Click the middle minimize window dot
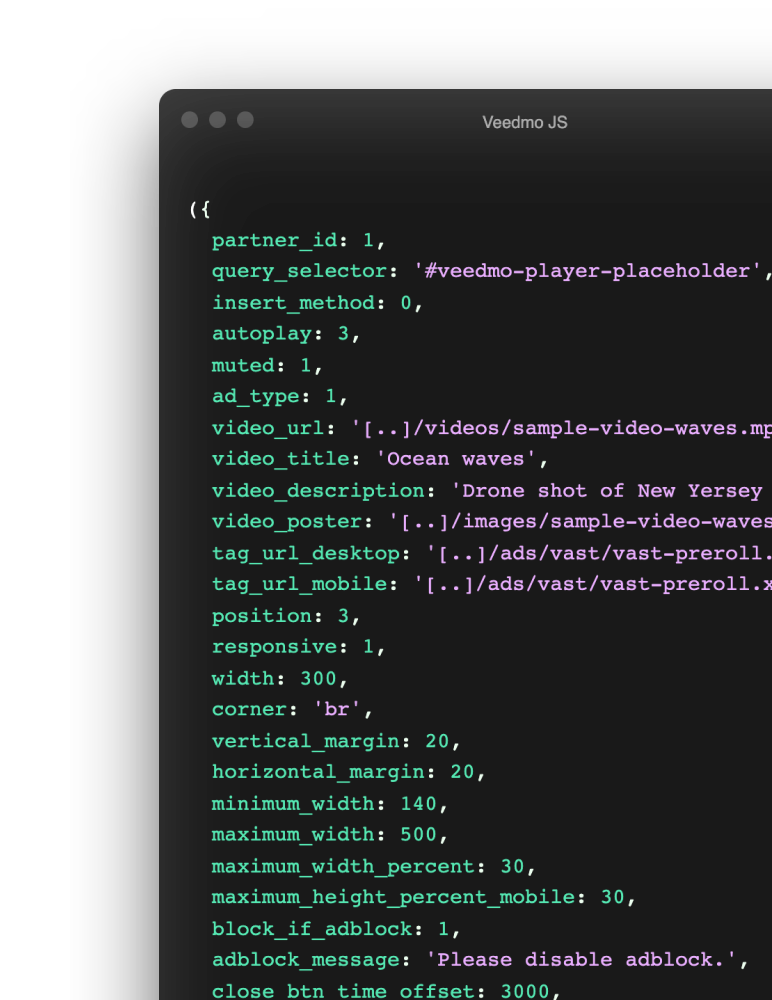772x1000 pixels. click(x=218, y=120)
